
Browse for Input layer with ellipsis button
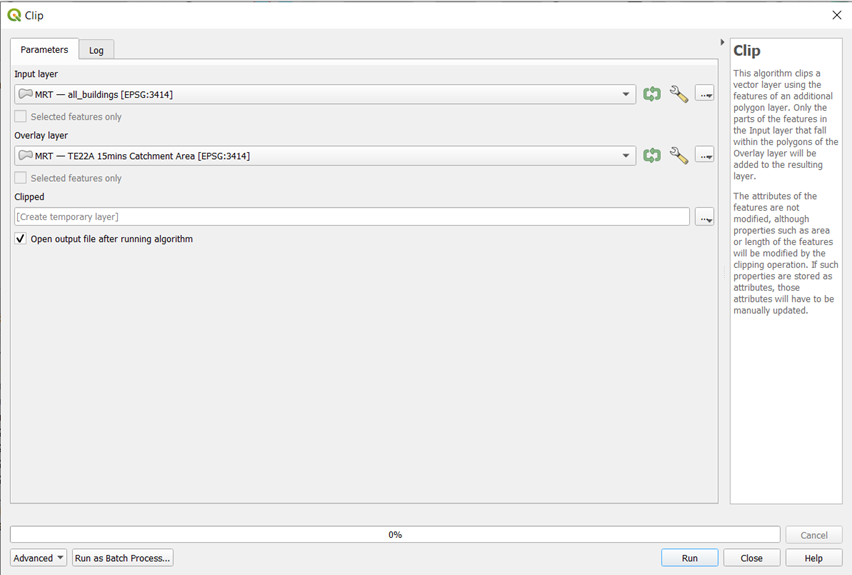click(705, 94)
